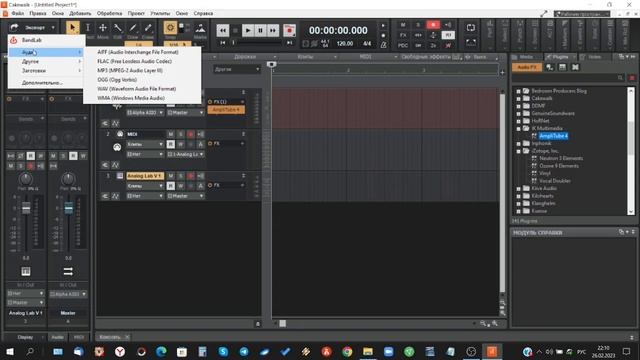Open the Консоль tab at the bottom
Screen dimensions: 640x360
[x=110, y=337]
